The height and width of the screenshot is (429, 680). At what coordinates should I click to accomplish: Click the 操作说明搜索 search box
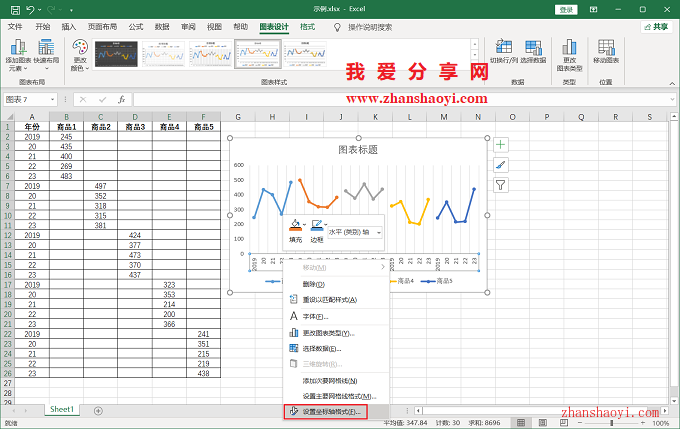pos(370,27)
